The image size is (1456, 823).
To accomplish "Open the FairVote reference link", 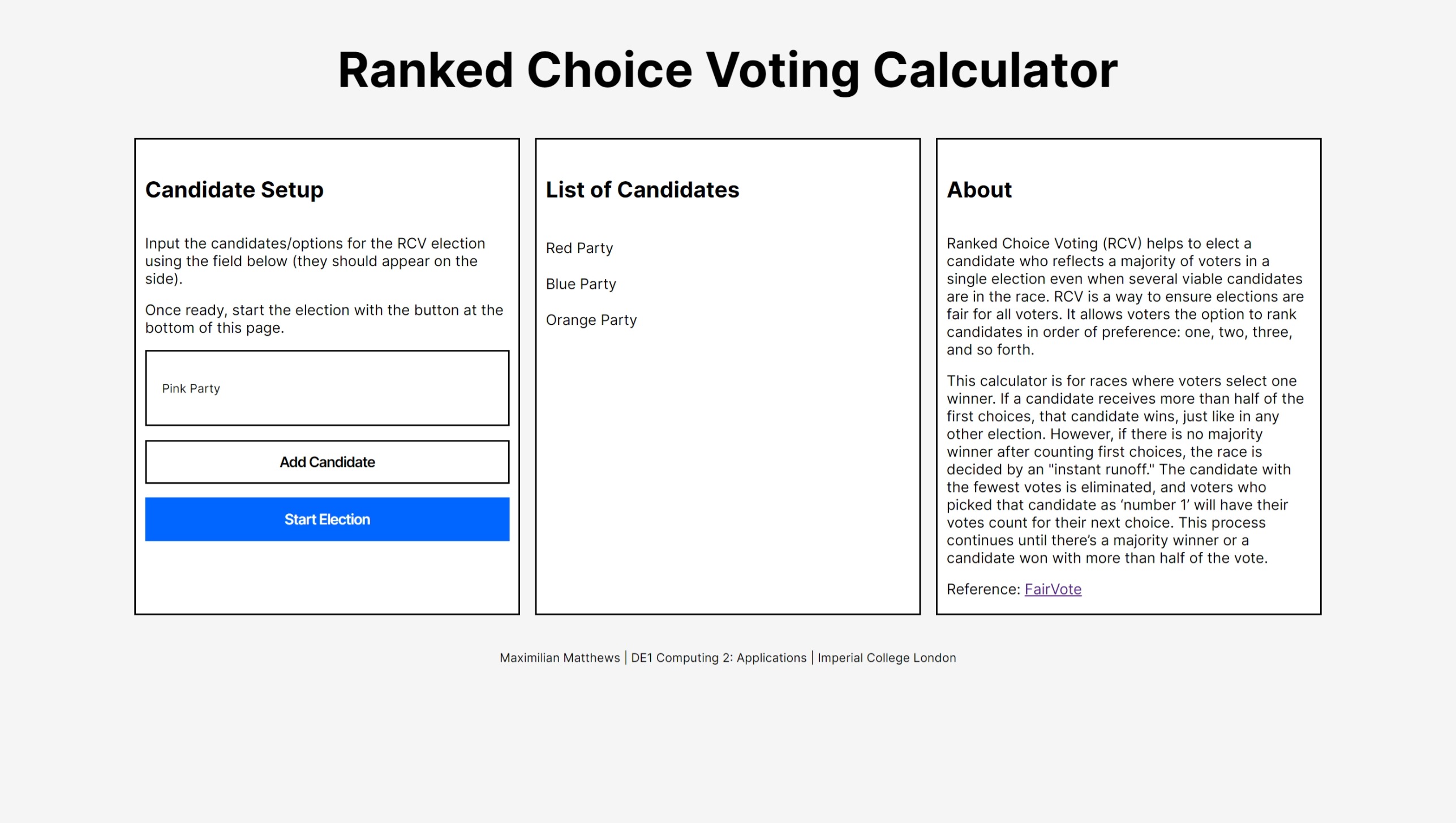I will pyautogui.click(x=1053, y=589).
